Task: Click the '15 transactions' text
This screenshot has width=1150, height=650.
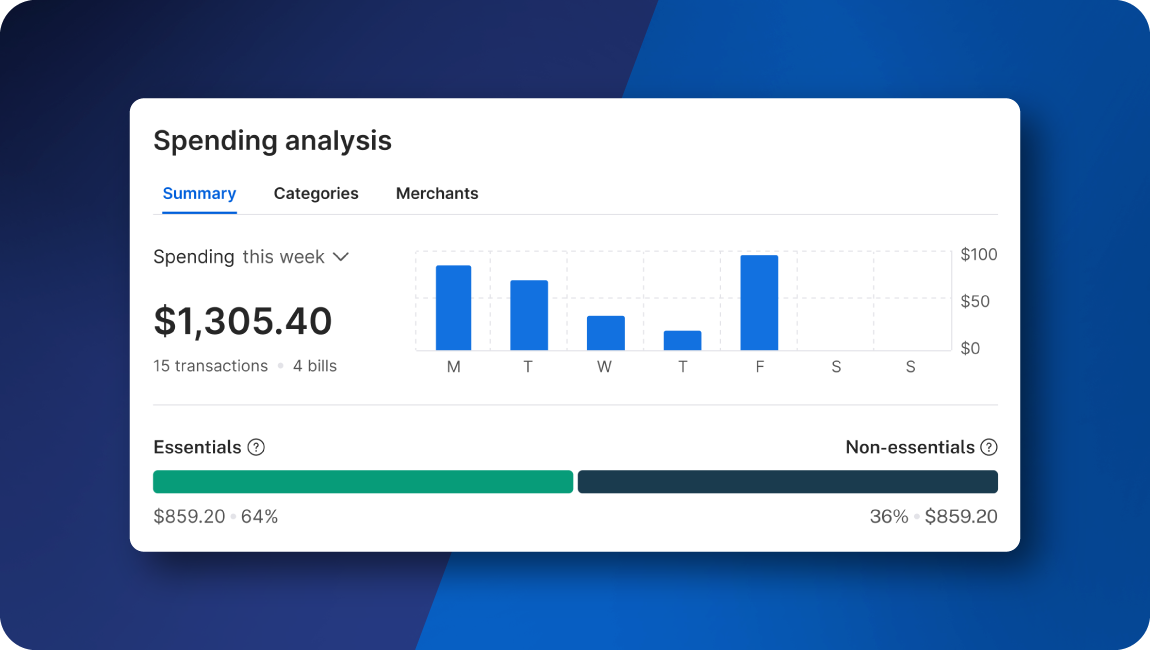Action: pos(210,366)
